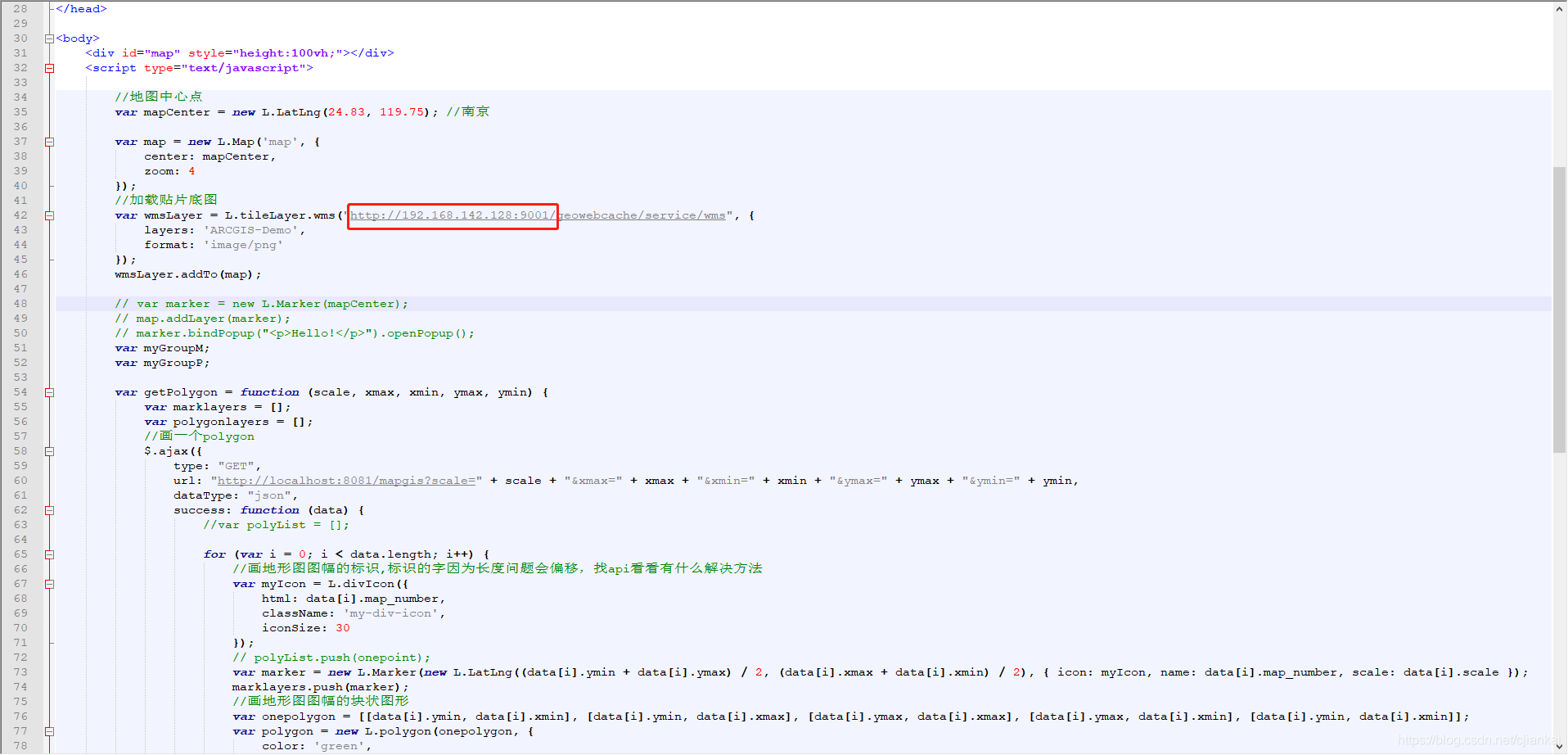Viewport: 1568px width, 755px height.
Task: Click commented 'map.addLayer(marker);' line
Action: coord(202,319)
